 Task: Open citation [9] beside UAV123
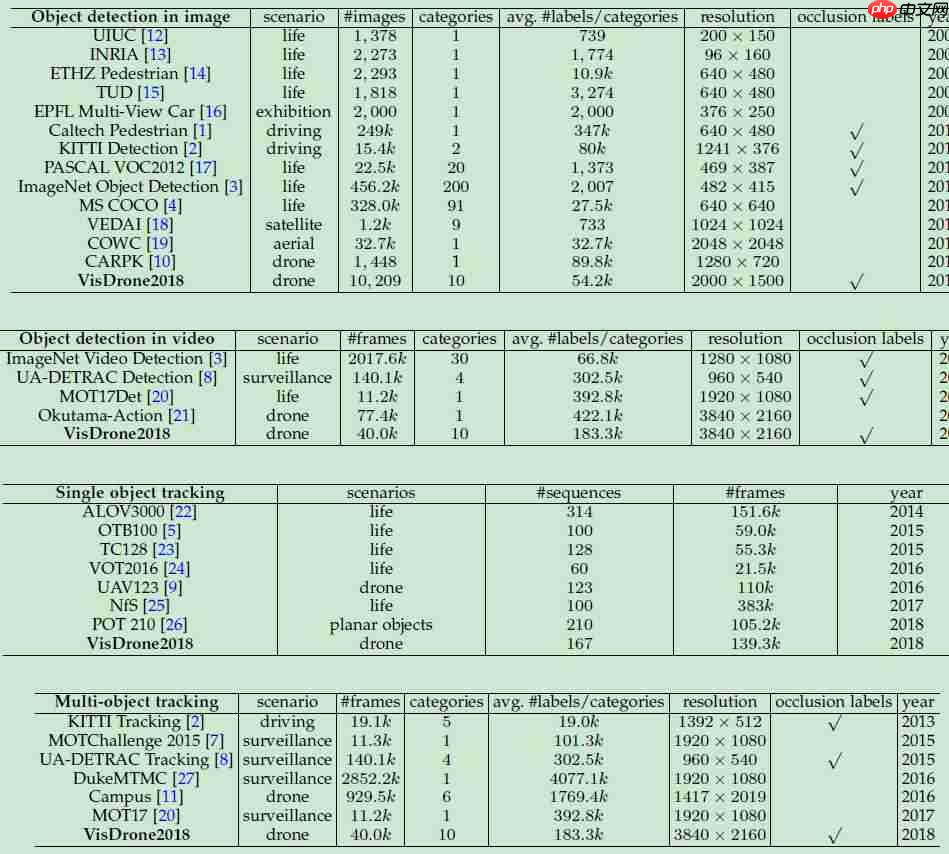[x=172, y=588]
